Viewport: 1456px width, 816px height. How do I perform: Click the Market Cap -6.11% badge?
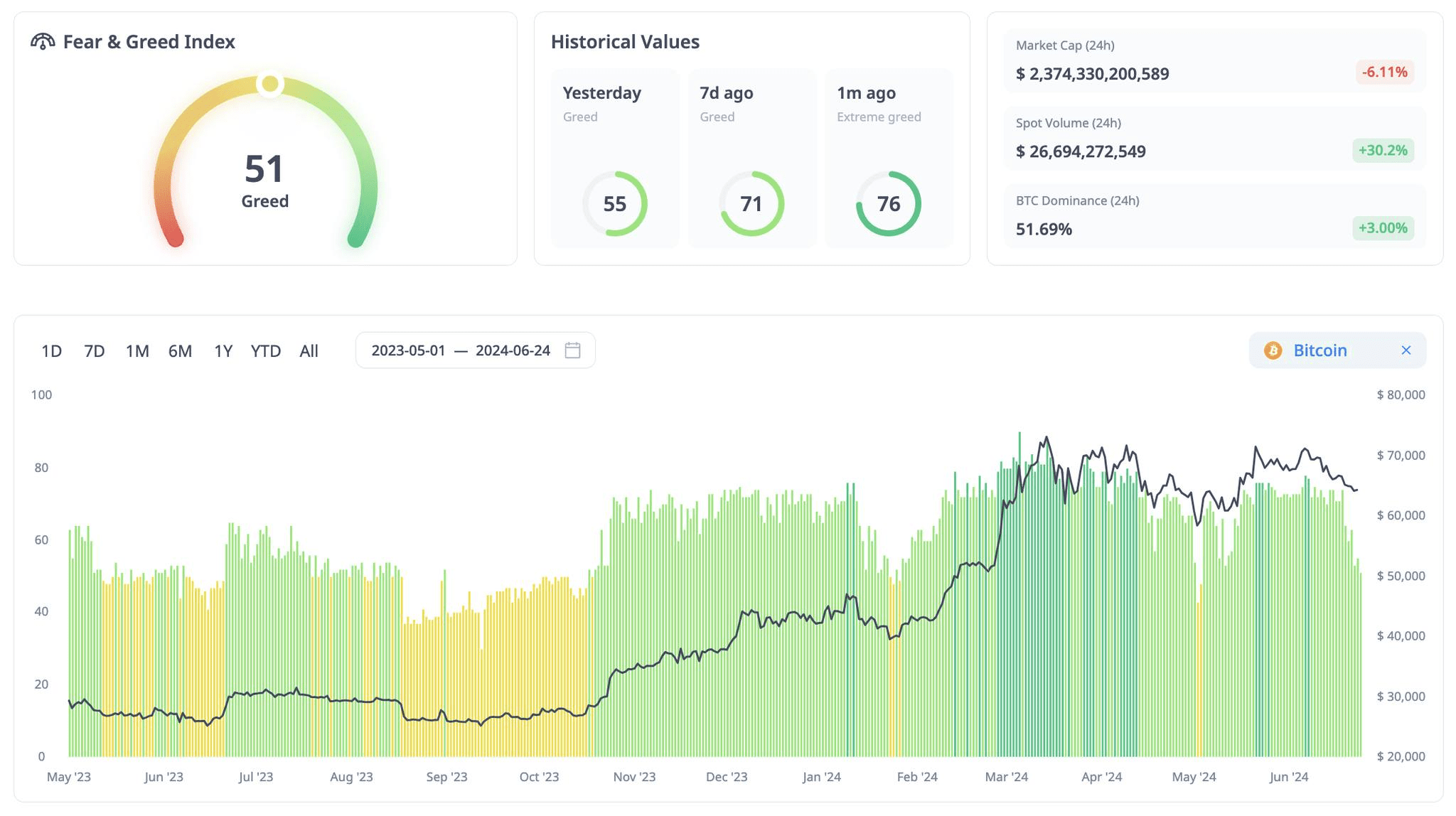pyautogui.click(x=1384, y=73)
